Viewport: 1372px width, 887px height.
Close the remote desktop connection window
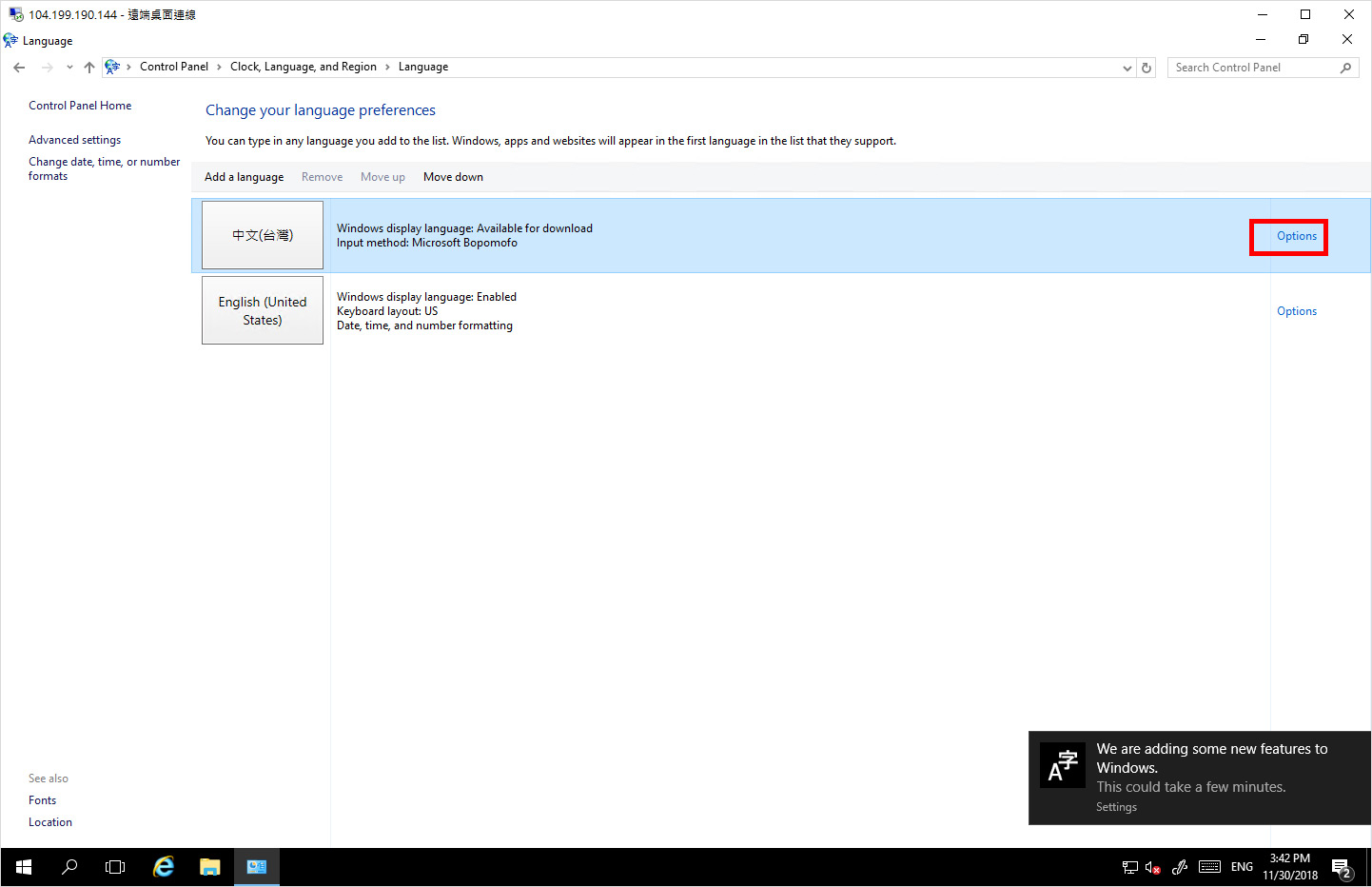coord(1349,14)
